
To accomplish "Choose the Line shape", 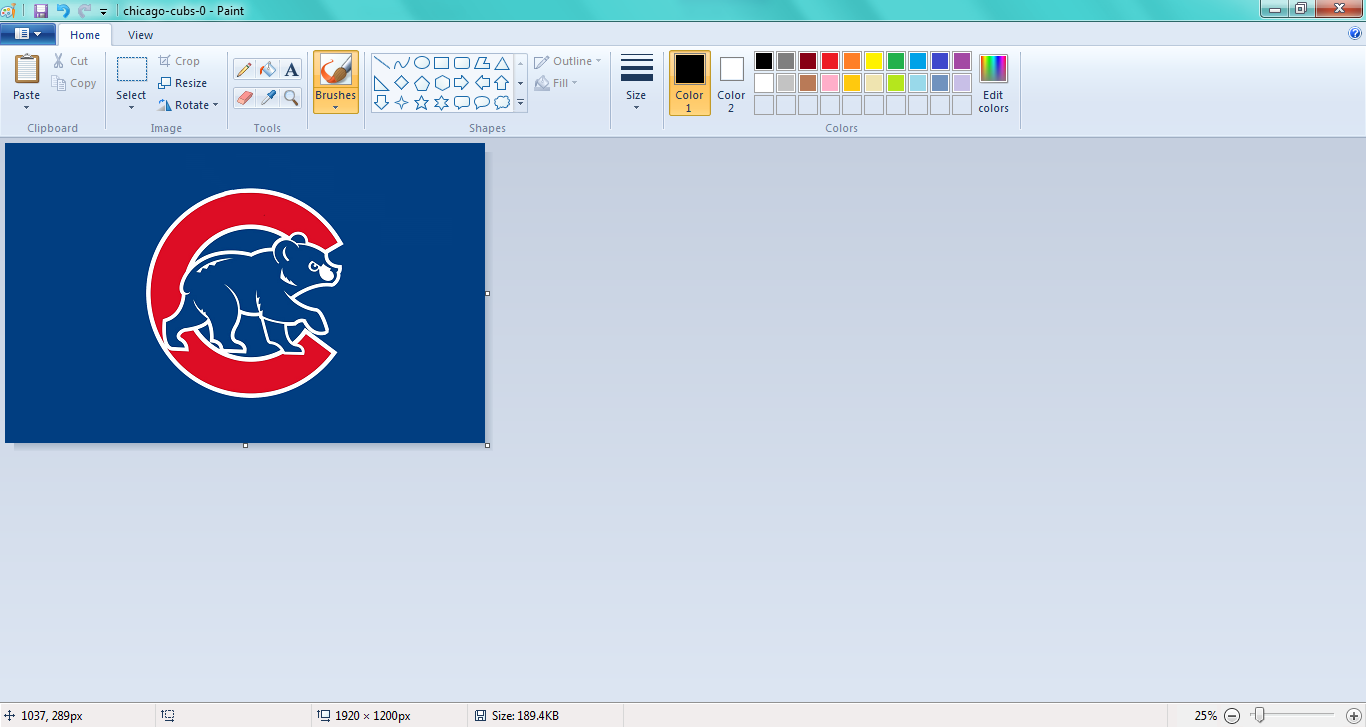I will (x=381, y=63).
